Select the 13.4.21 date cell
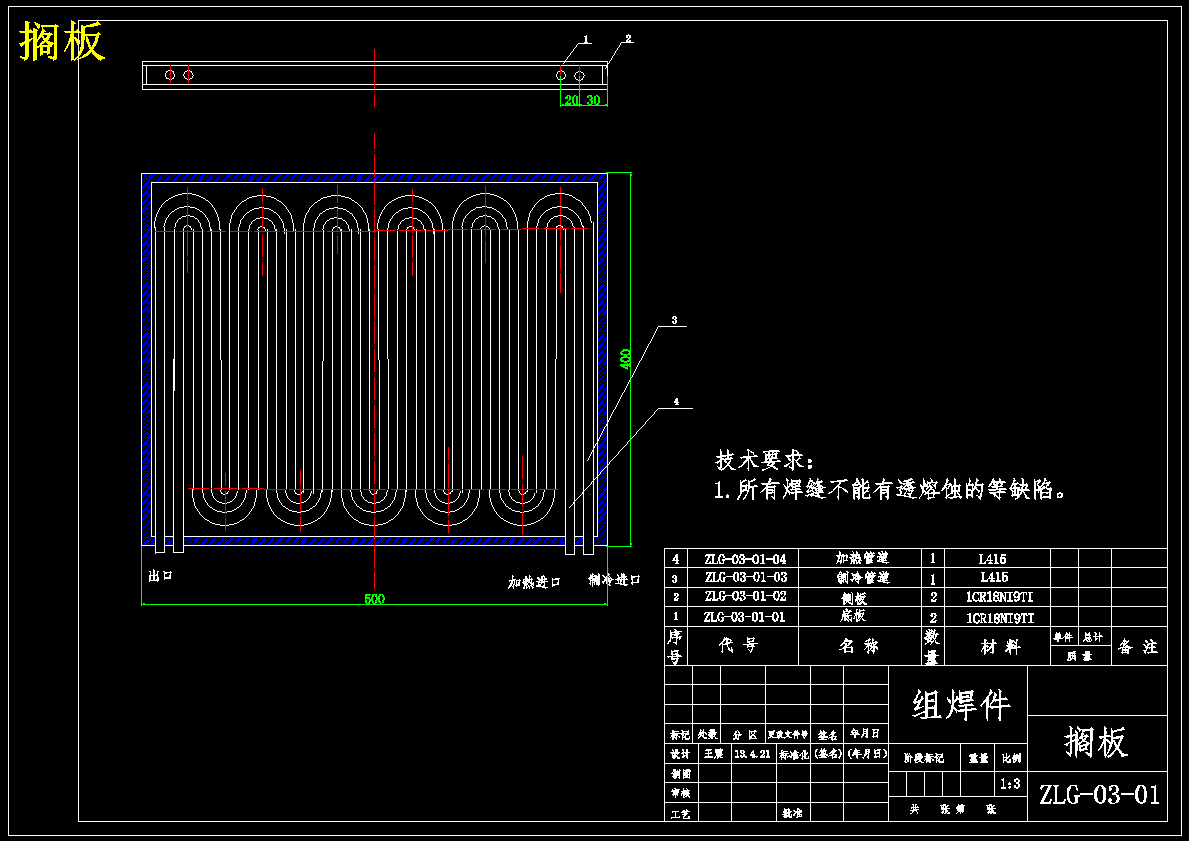The image size is (1189, 841). (x=752, y=755)
